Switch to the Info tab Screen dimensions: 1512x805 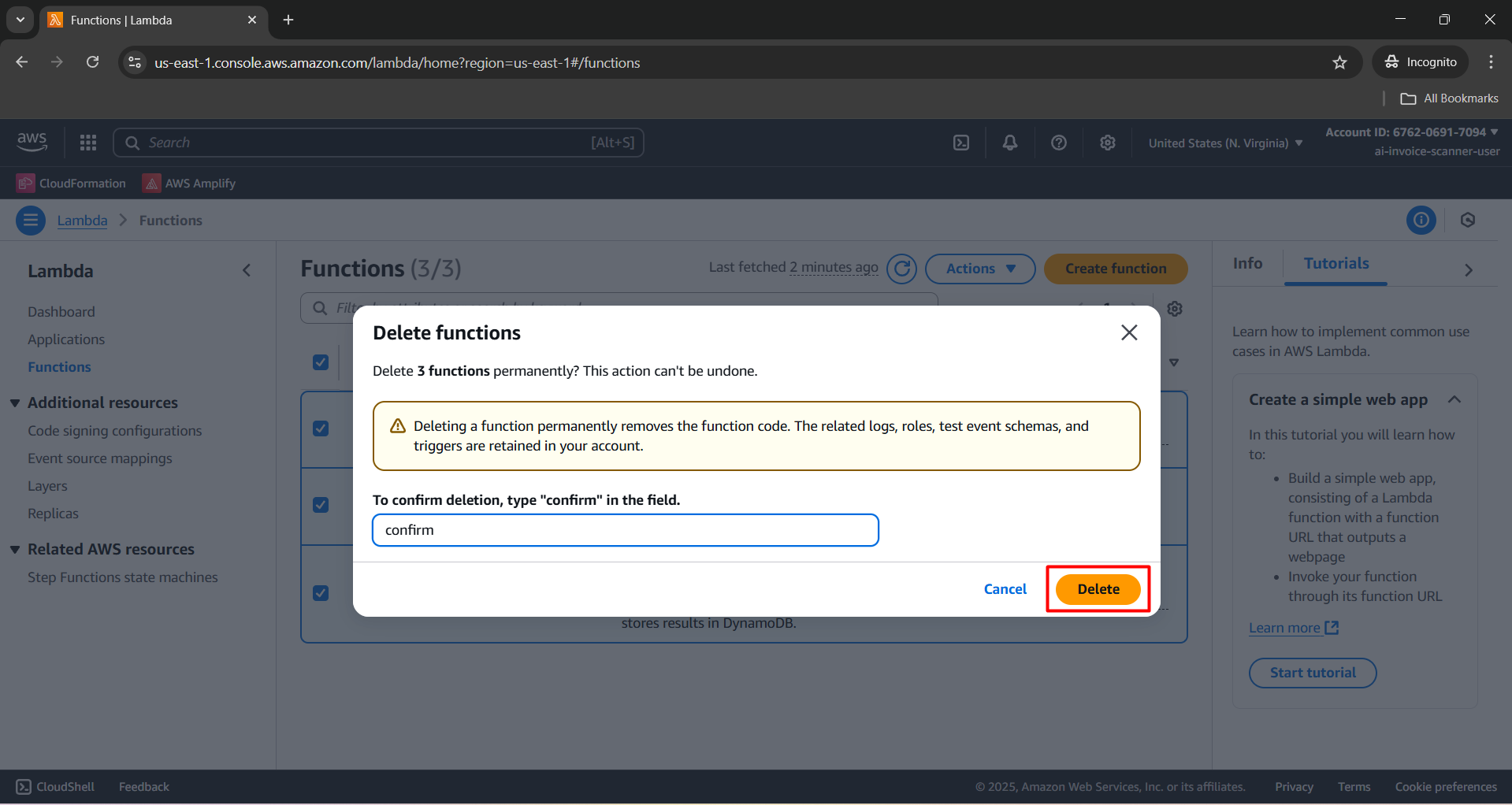coord(1246,263)
